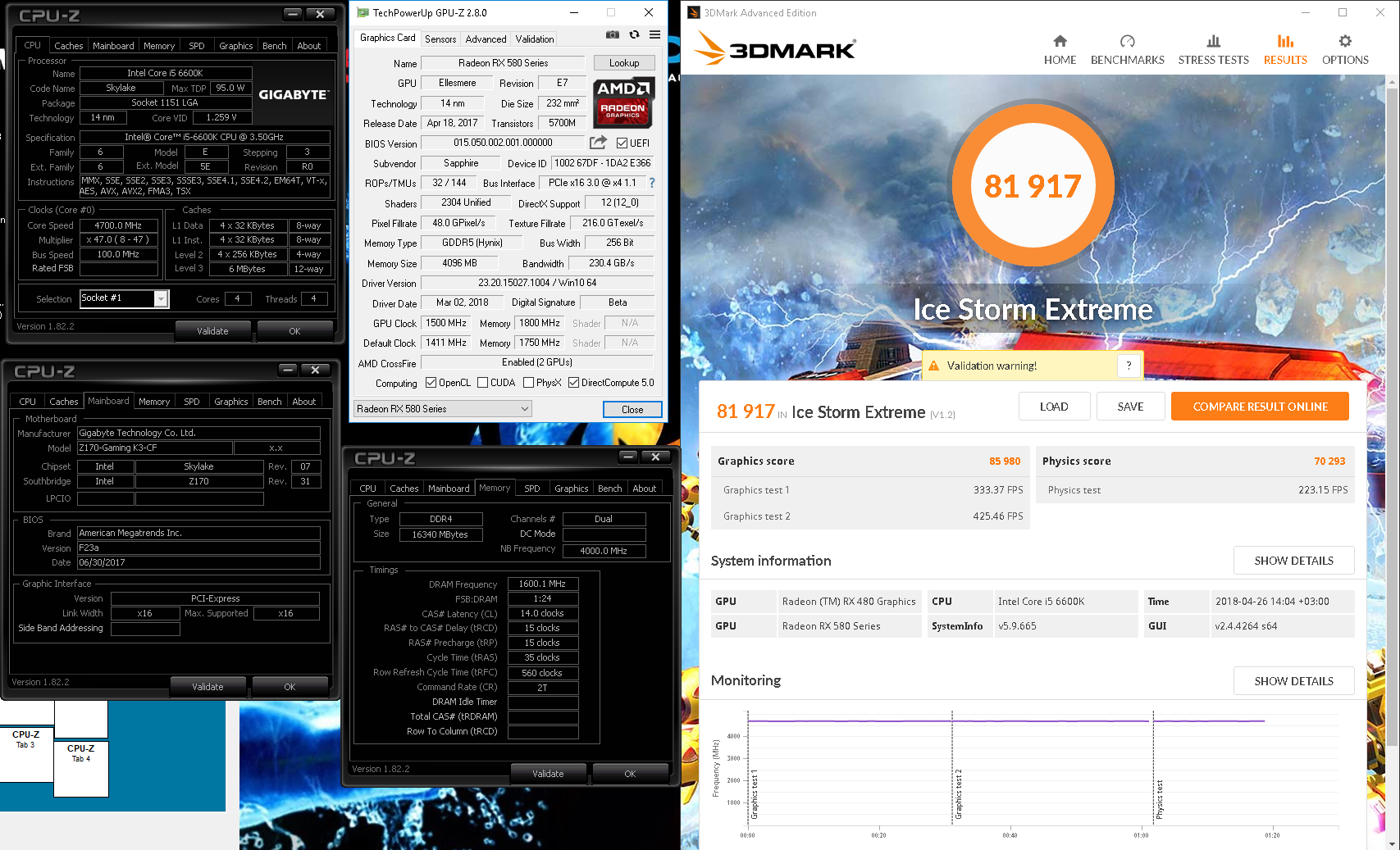
Task: Close the CPU-Z Memory window
Action: [x=655, y=457]
